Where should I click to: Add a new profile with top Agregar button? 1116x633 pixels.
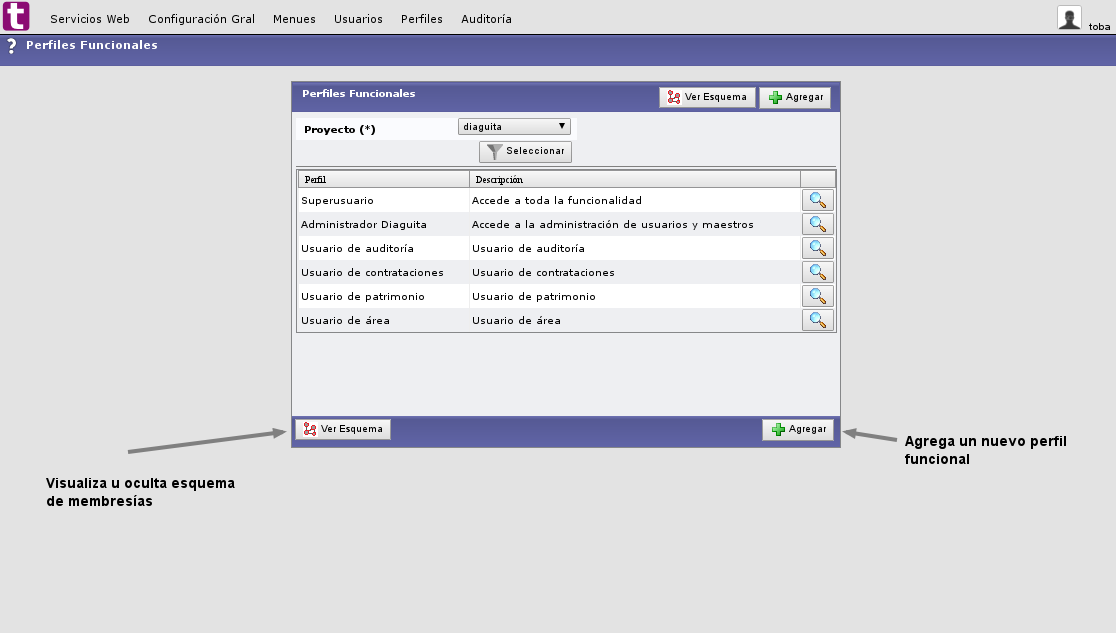[x=795, y=96]
